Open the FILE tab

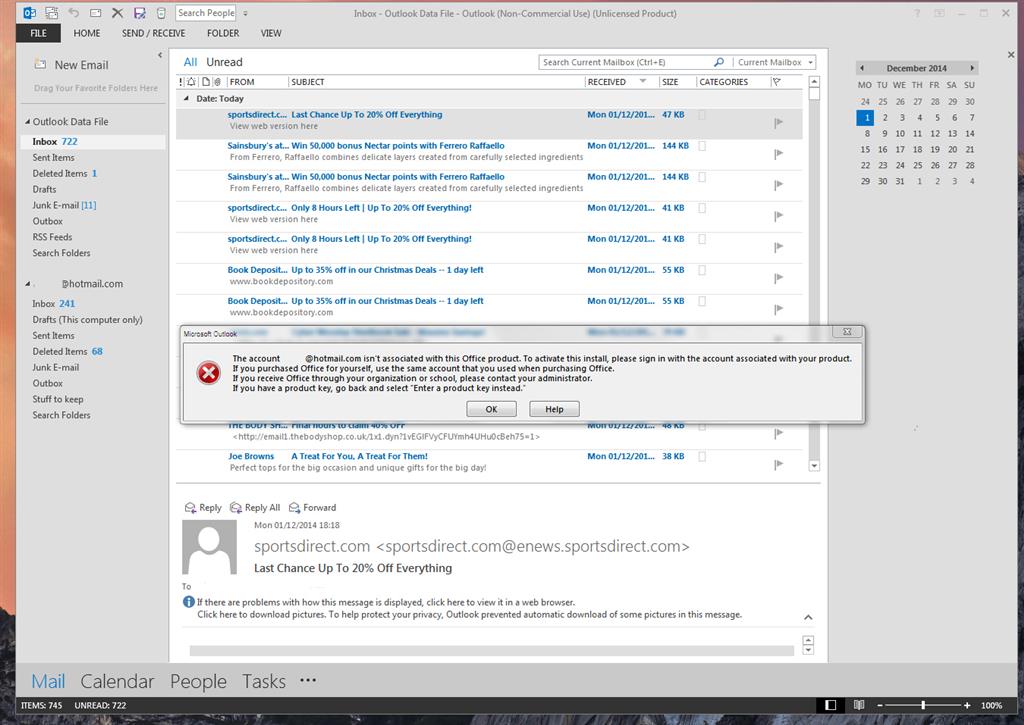(39, 33)
